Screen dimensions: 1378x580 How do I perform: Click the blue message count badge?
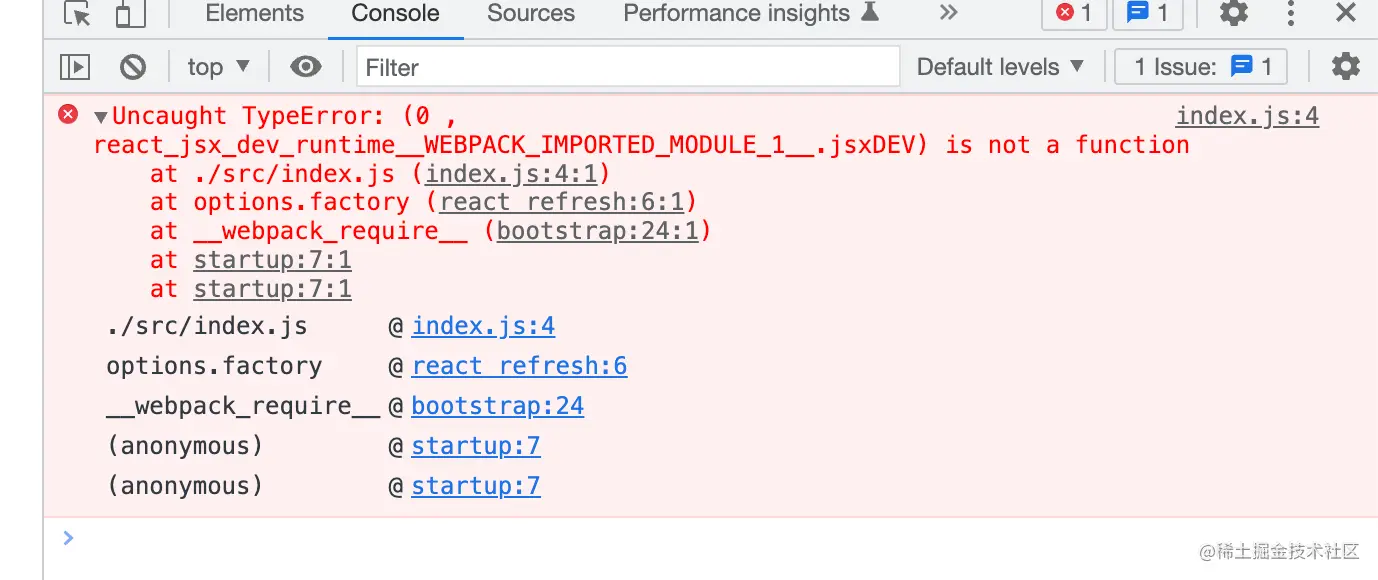point(1147,14)
